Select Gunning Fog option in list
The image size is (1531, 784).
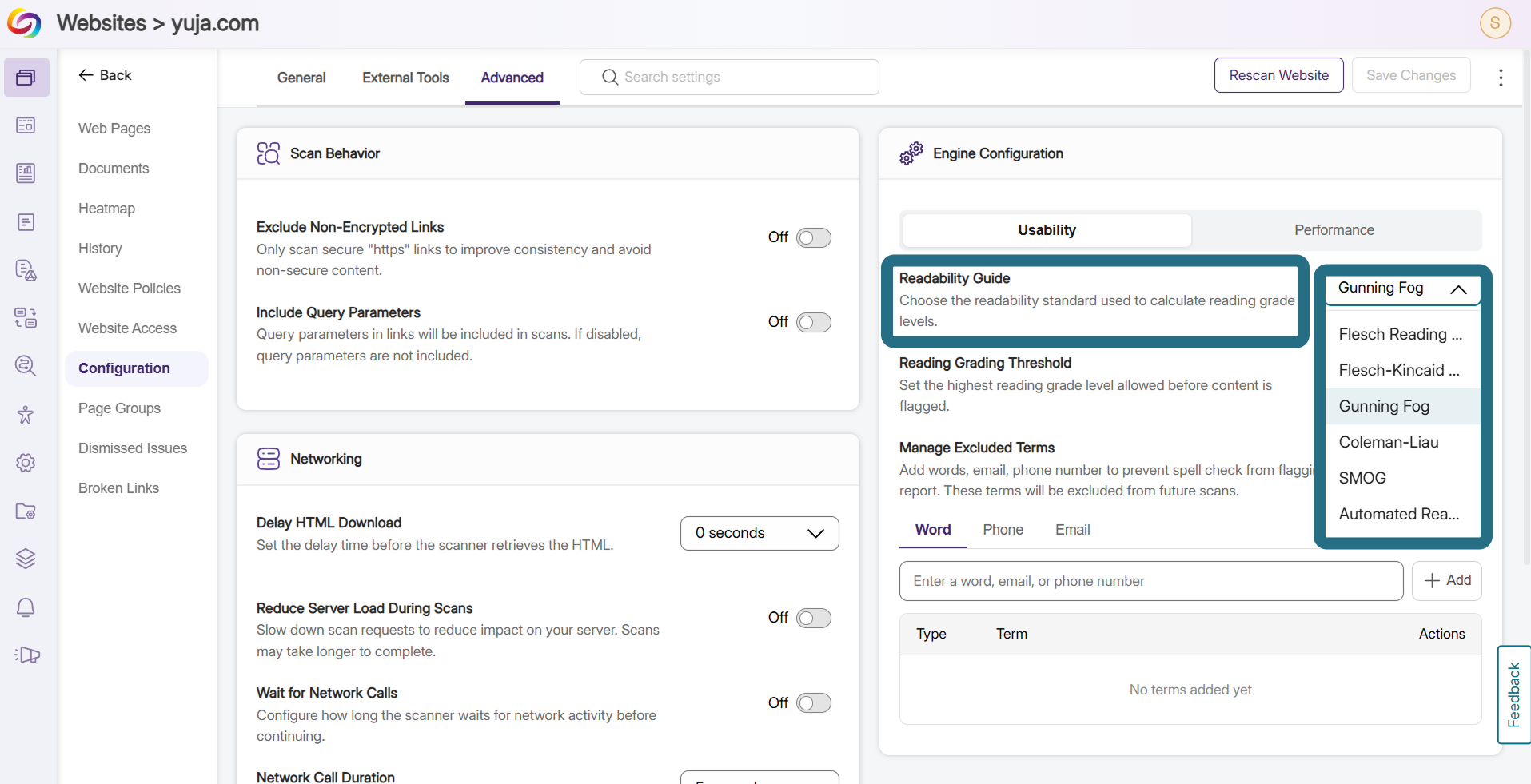coord(1403,406)
